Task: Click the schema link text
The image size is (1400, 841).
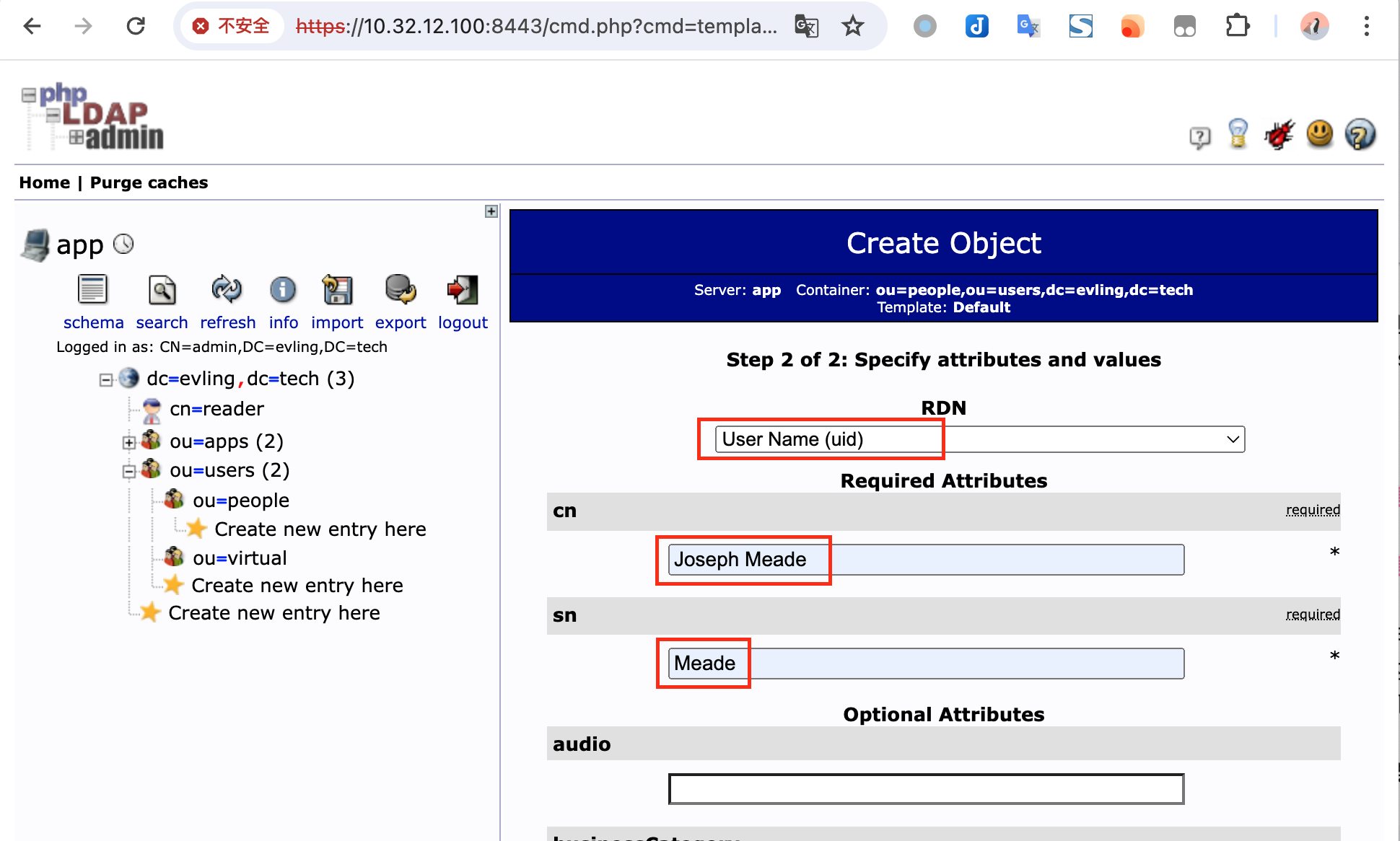Action: tap(93, 322)
